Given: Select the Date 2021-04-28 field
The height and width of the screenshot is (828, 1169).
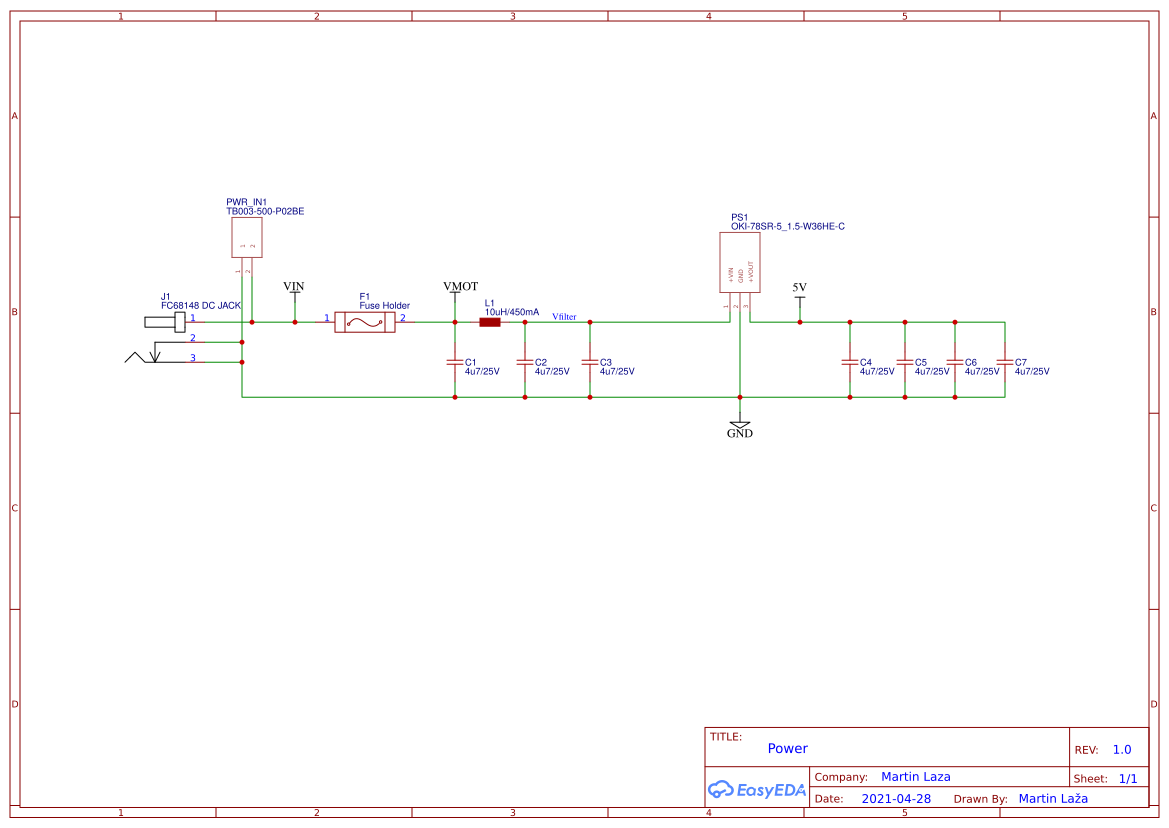Looking at the screenshot, I should [895, 798].
